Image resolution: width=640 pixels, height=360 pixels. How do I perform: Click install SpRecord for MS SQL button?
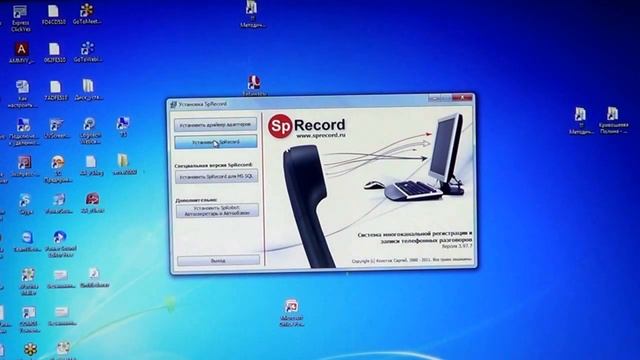pos(217,177)
